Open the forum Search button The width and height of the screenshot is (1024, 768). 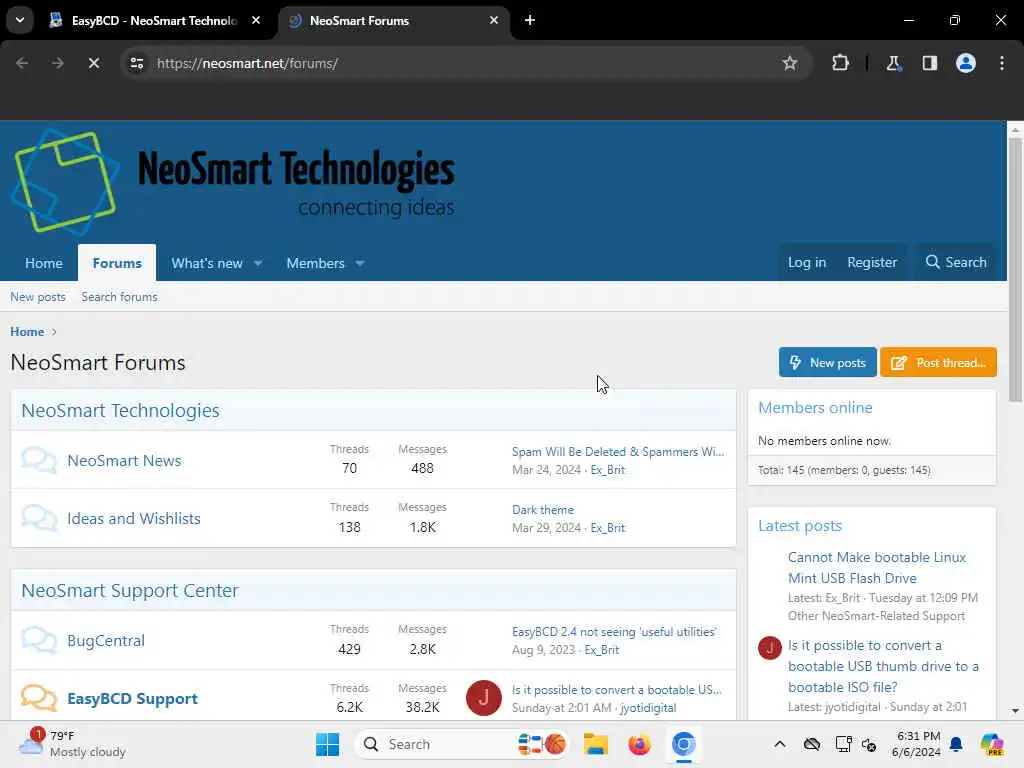956,262
